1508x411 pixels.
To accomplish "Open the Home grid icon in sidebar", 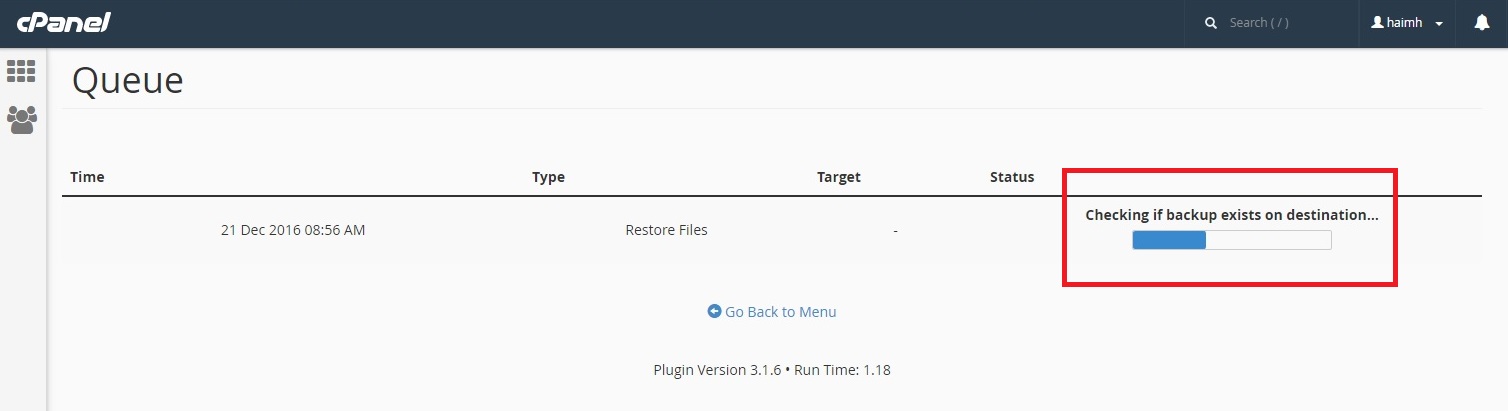I will [x=21, y=71].
